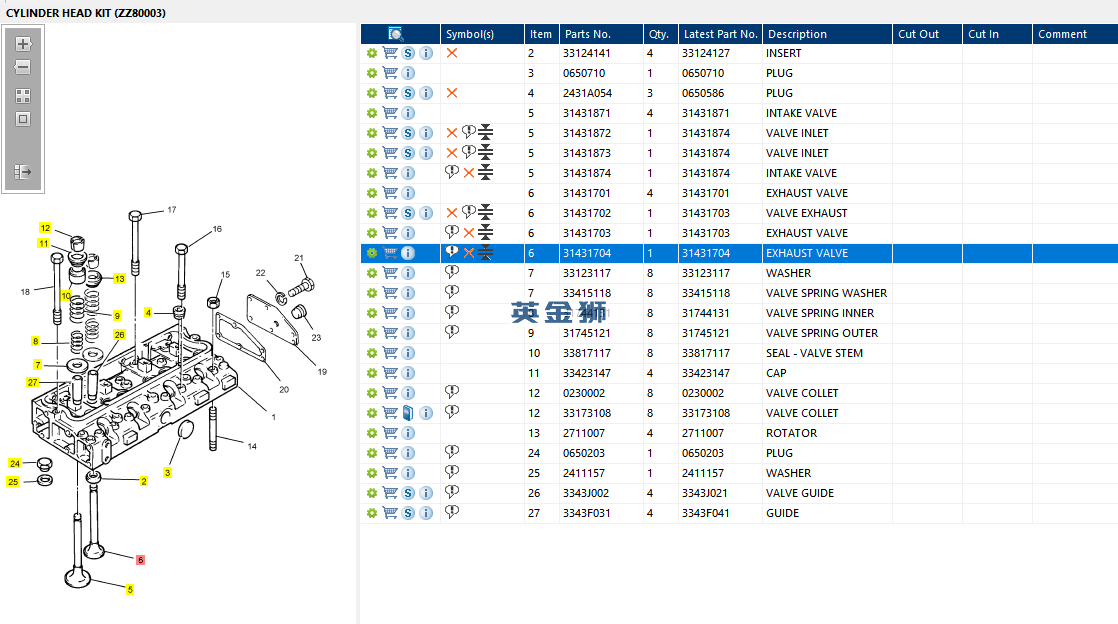
Task: Open book icon on VALVE COLLET 33173108 row
Action: pos(408,413)
